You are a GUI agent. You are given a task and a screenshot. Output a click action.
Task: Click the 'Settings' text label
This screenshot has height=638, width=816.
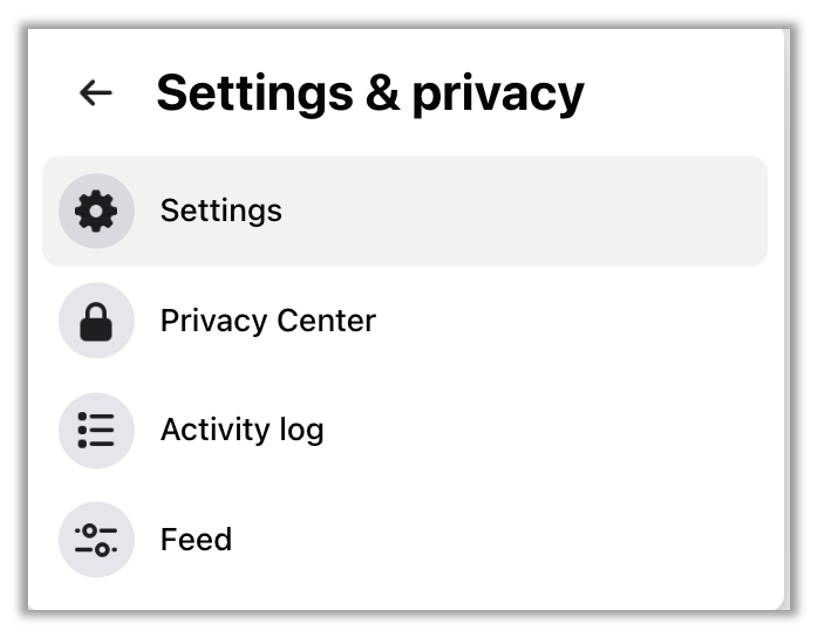point(221,211)
